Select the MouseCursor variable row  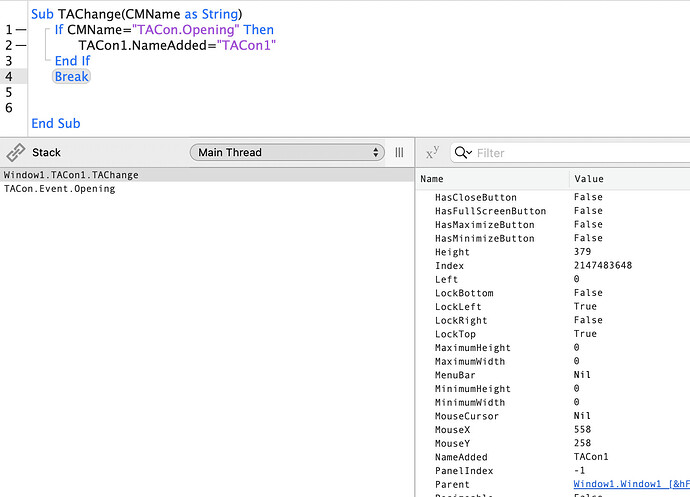[x=553, y=416]
